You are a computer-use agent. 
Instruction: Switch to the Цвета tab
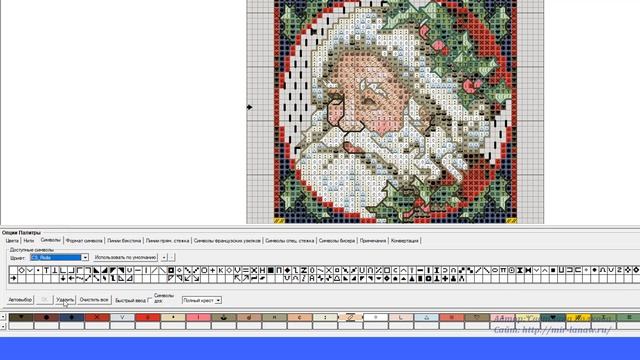point(12,241)
